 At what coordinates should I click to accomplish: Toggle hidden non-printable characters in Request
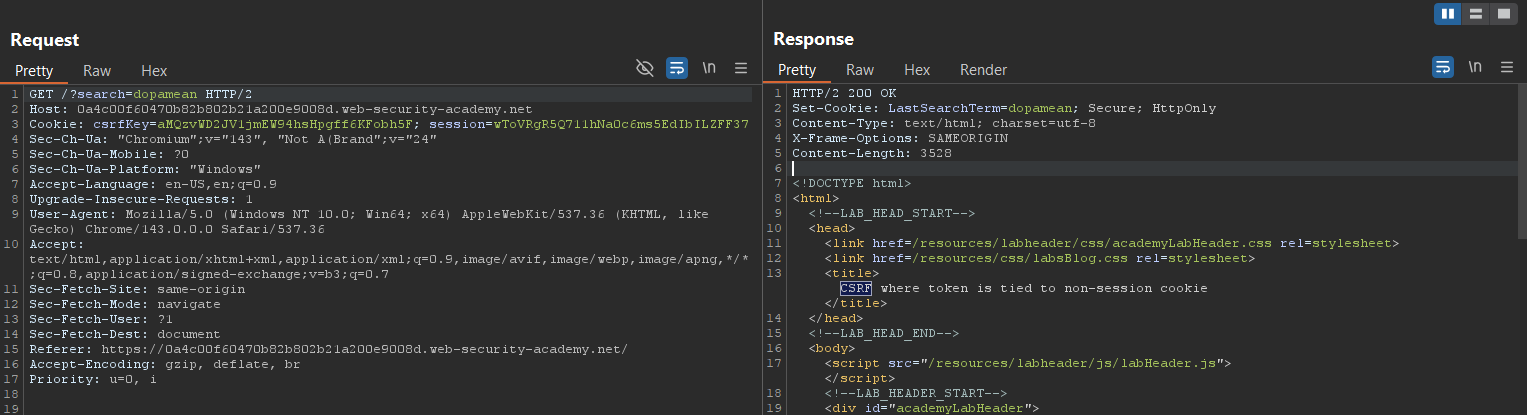point(645,68)
